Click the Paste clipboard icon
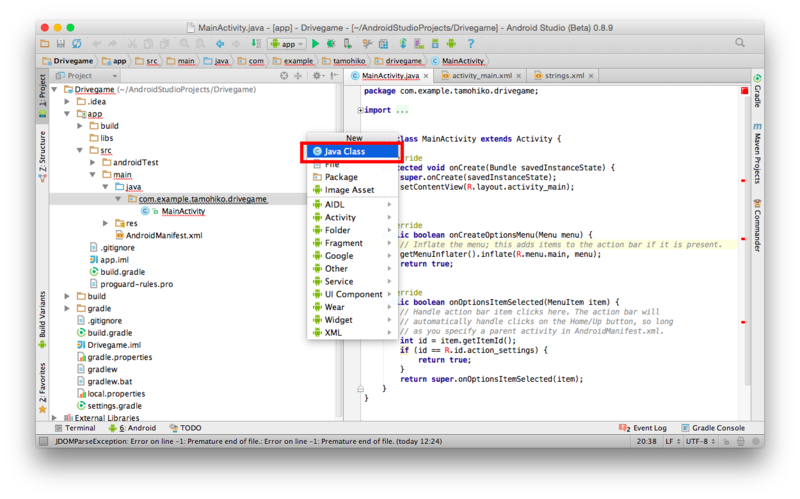Image resolution: width=800 pixels, height=499 pixels. pyautogui.click(x=164, y=44)
